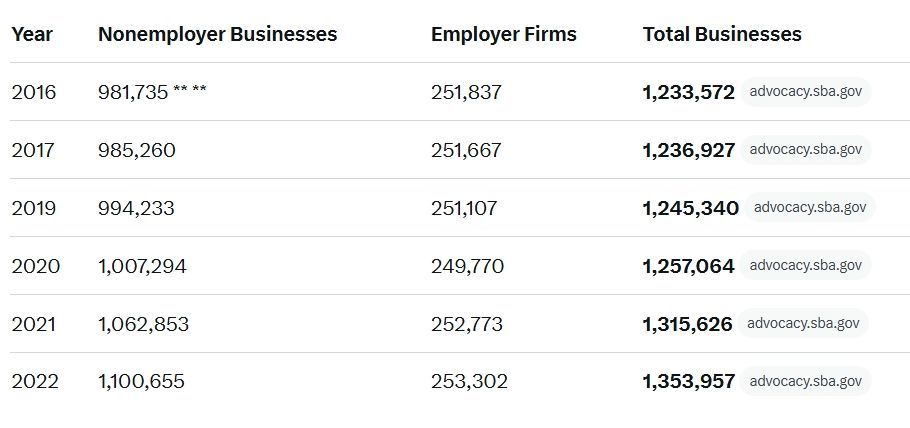The image size is (910, 428).
Task: Click the Year column header
Action: tap(32, 34)
